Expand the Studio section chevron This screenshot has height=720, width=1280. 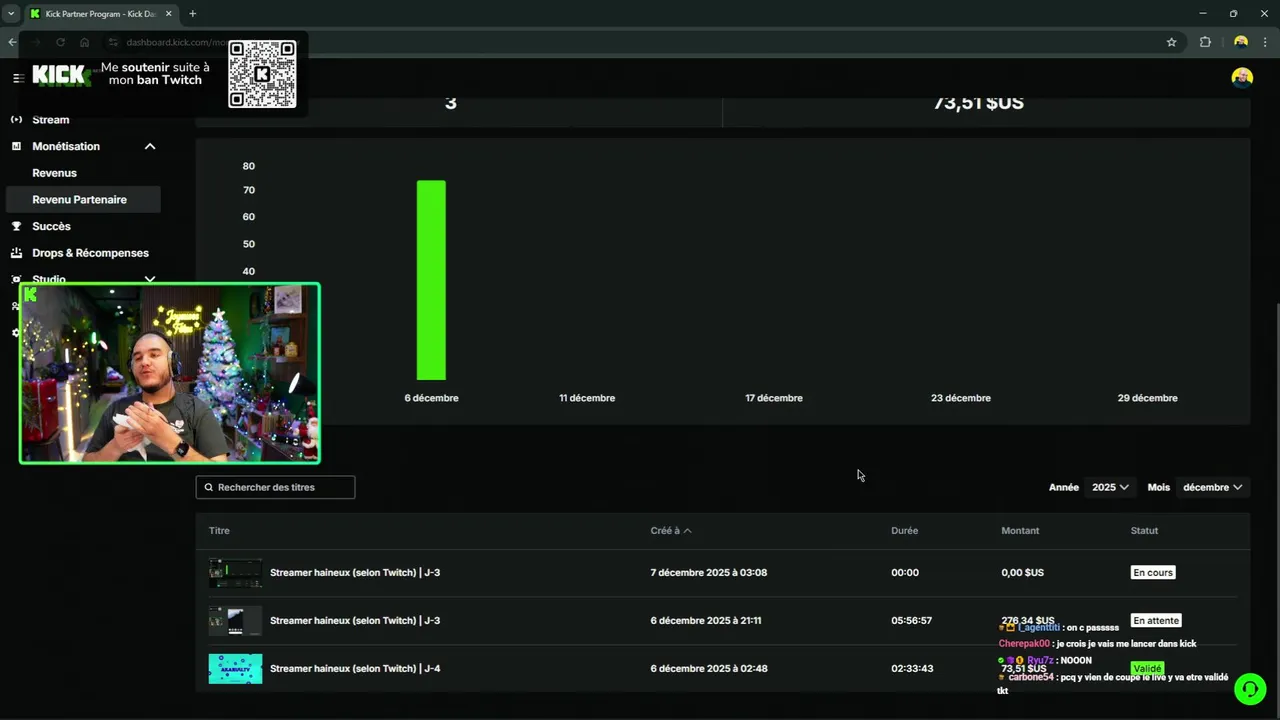click(x=150, y=279)
